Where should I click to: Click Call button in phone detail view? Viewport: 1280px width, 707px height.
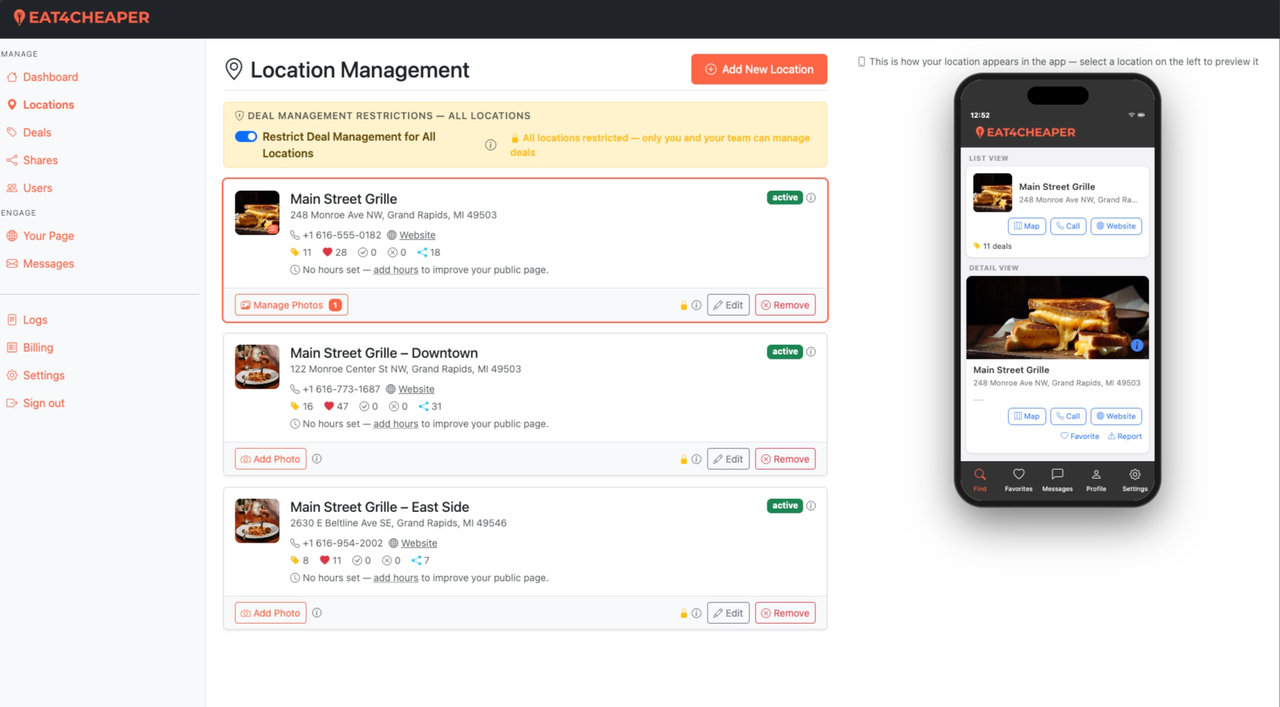[x=1068, y=416]
